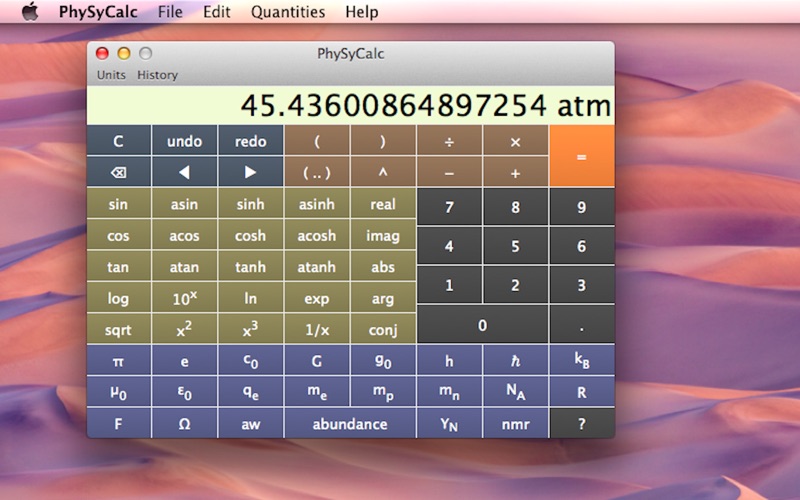
Task: Move cursor right with right arrow button
Action: click(250, 172)
